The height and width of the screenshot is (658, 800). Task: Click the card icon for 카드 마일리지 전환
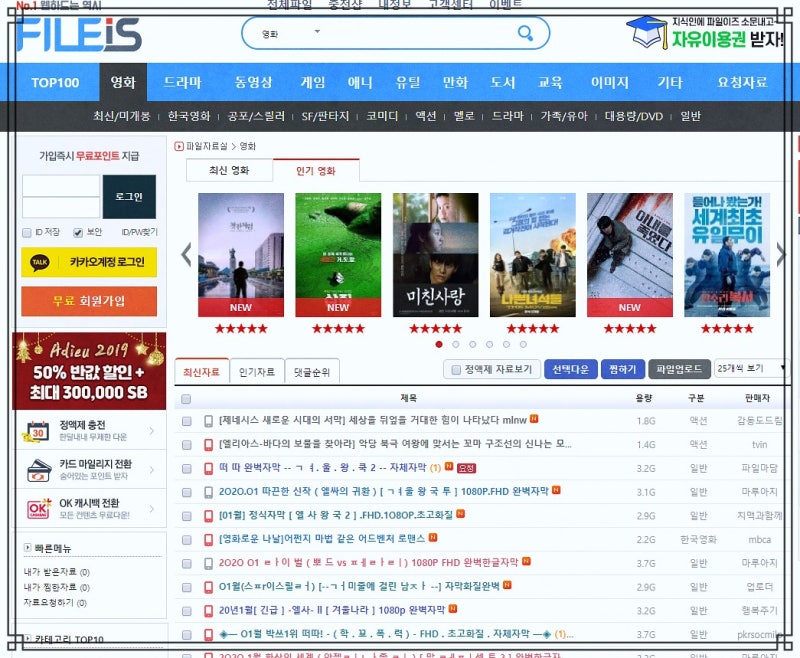[x=38, y=470]
